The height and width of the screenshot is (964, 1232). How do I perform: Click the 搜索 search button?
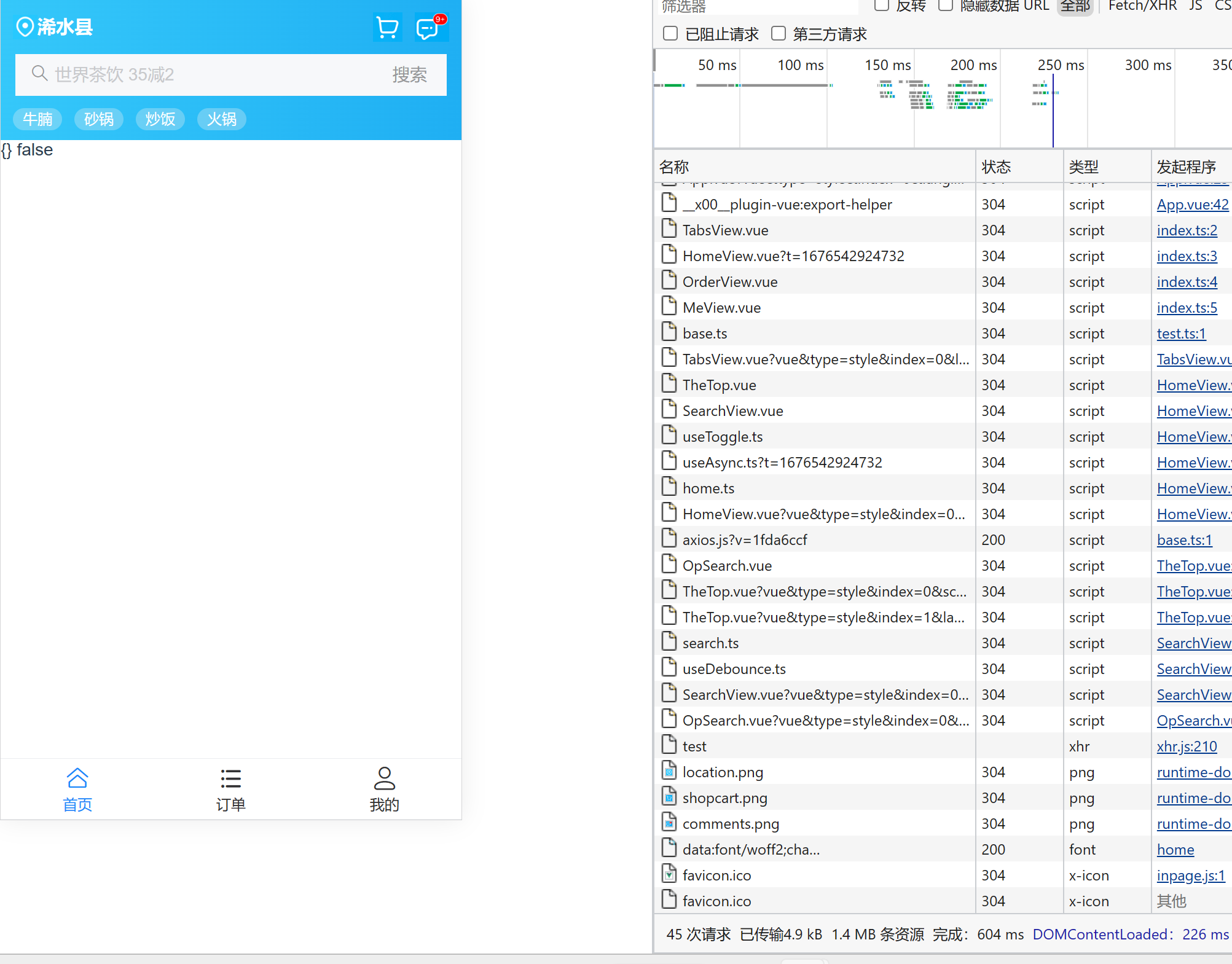point(410,74)
